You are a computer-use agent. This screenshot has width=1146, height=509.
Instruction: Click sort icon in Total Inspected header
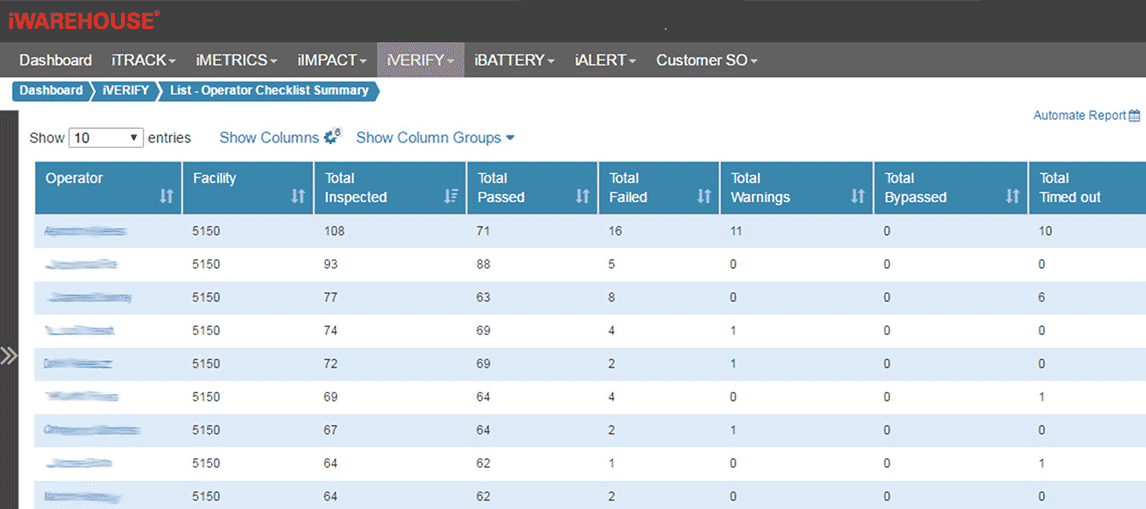click(x=451, y=197)
